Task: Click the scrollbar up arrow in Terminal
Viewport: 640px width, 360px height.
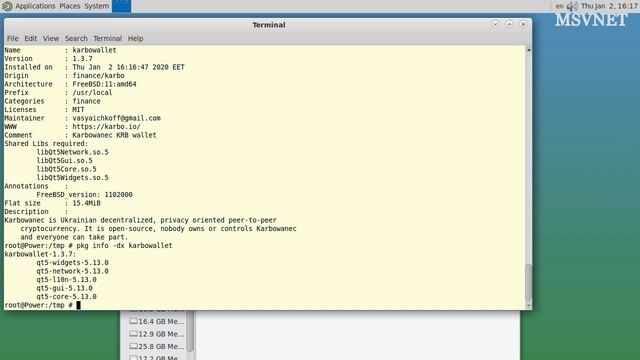Action: tap(529, 49)
